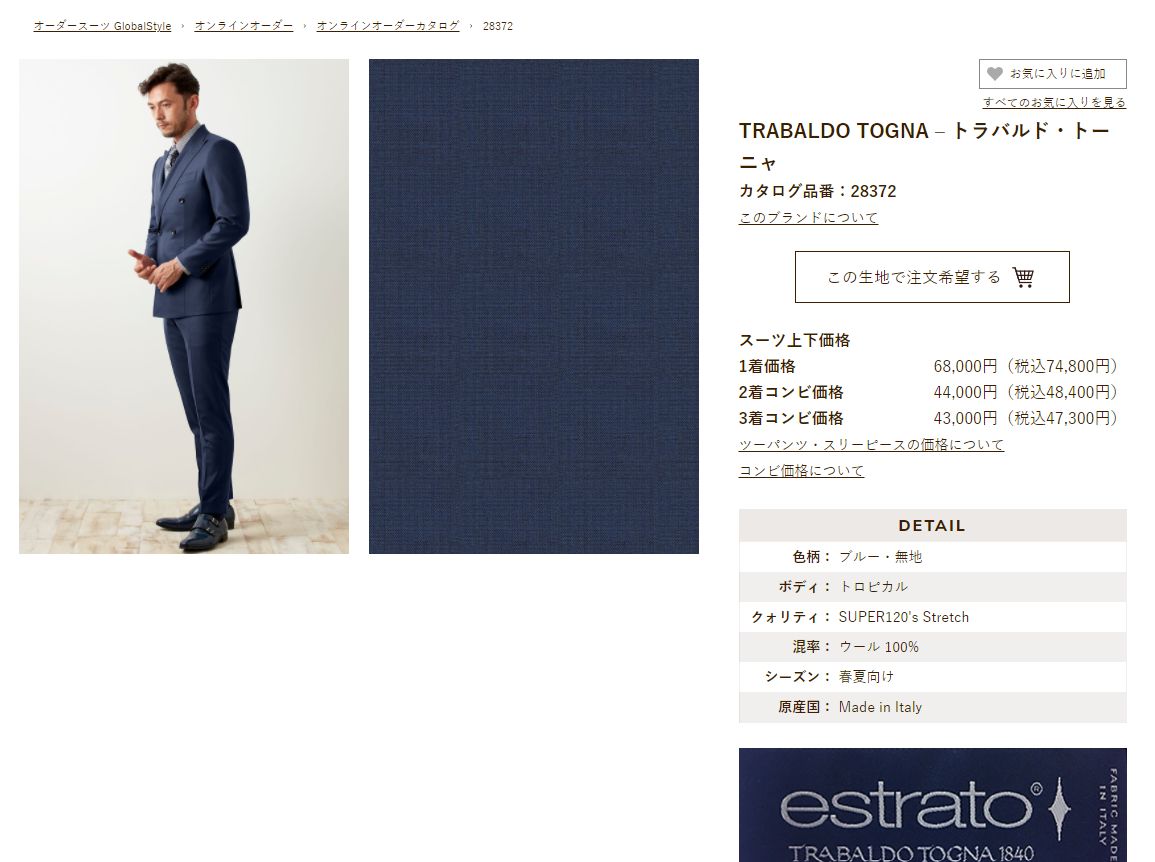Click the カタログ品番：28372 text
Image resolution: width=1155 pixels, height=862 pixels.
[x=818, y=191]
